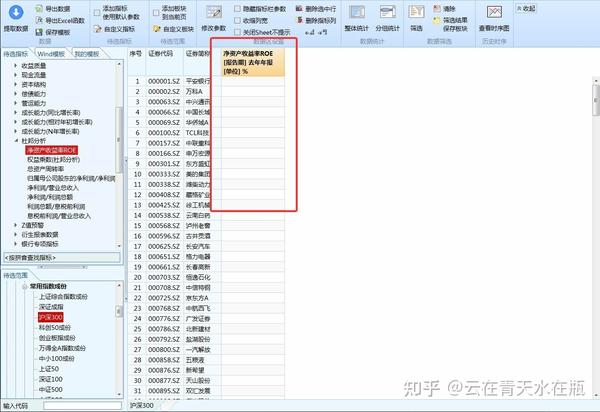600x412 pixels.
Task: Expand the 资本结构 tree node
Action: coord(16,84)
